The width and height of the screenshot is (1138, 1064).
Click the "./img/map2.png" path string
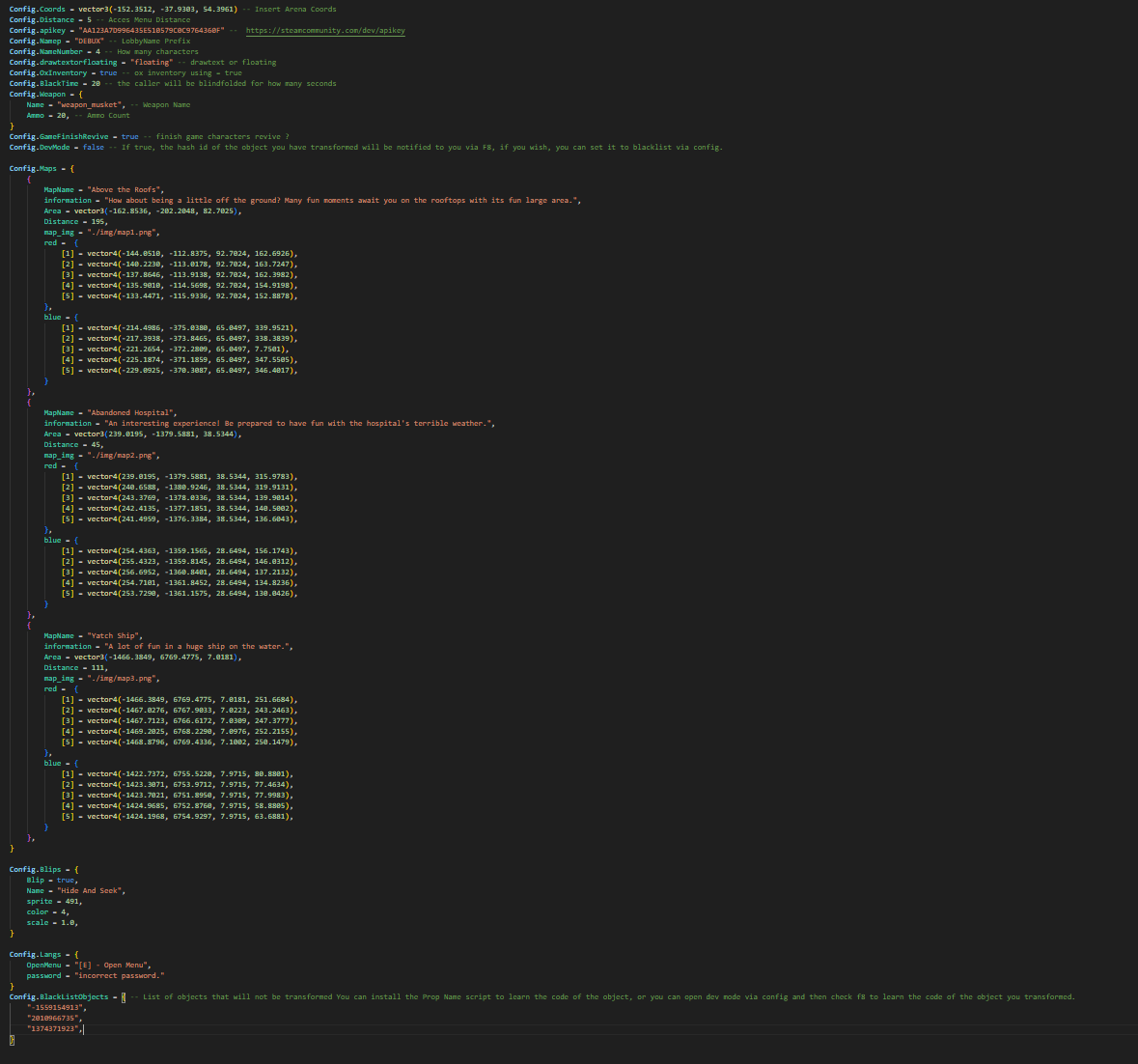pyautogui.click(x=123, y=456)
